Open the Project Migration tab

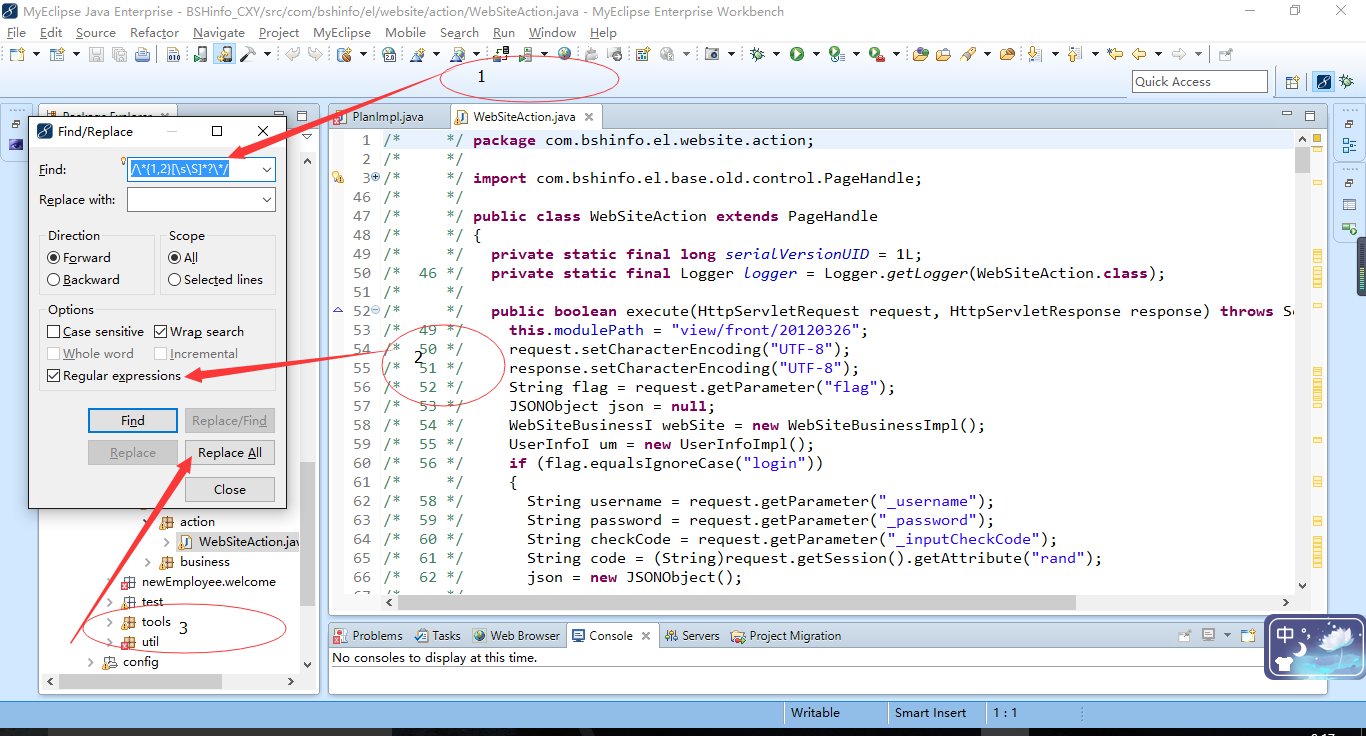786,636
